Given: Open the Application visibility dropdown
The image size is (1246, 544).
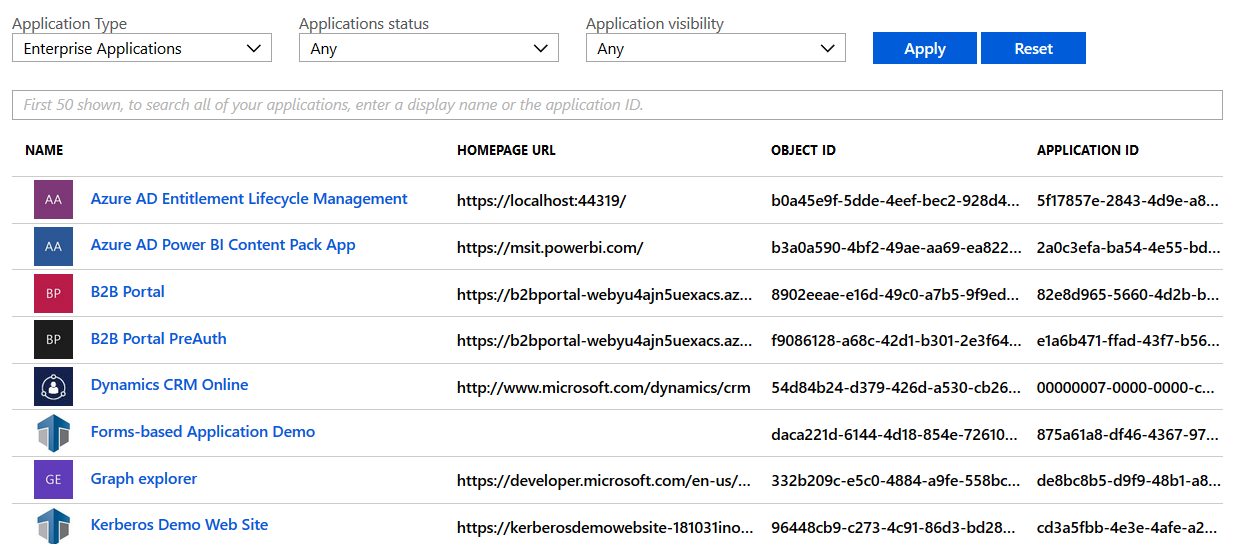Looking at the screenshot, I should [716, 48].
